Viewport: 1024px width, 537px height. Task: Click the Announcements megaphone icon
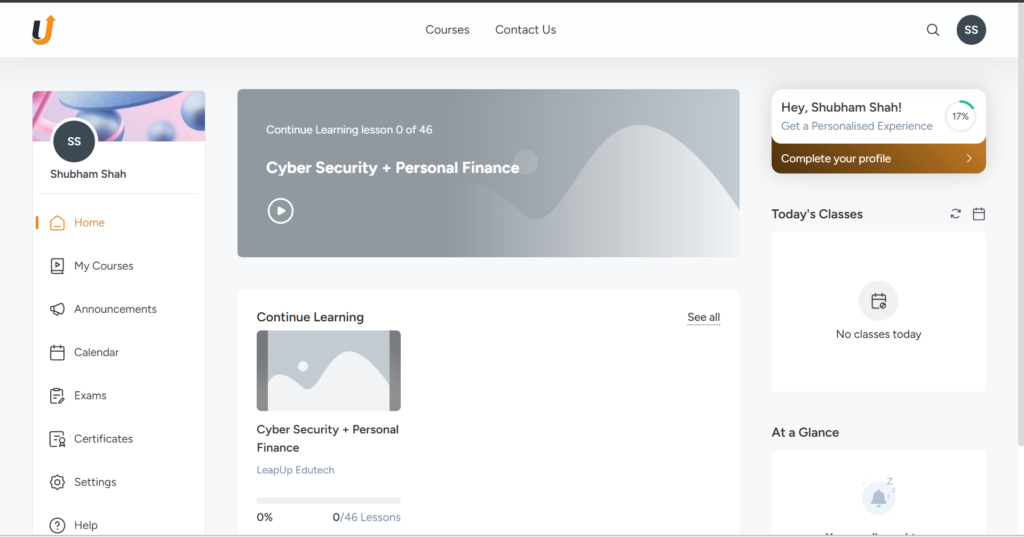57,309
